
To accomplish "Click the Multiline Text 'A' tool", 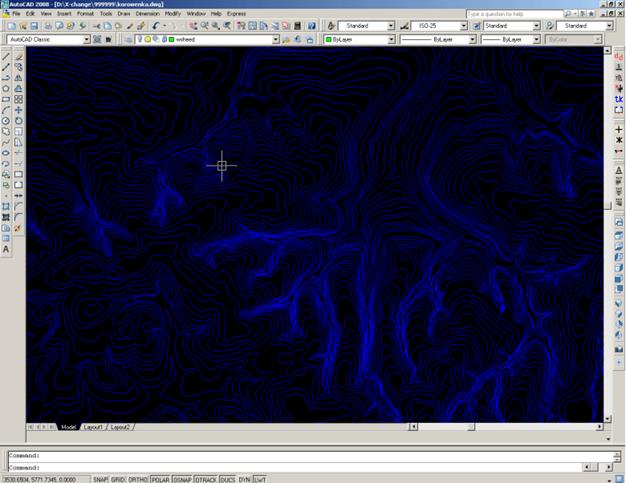I will (6, 249).
